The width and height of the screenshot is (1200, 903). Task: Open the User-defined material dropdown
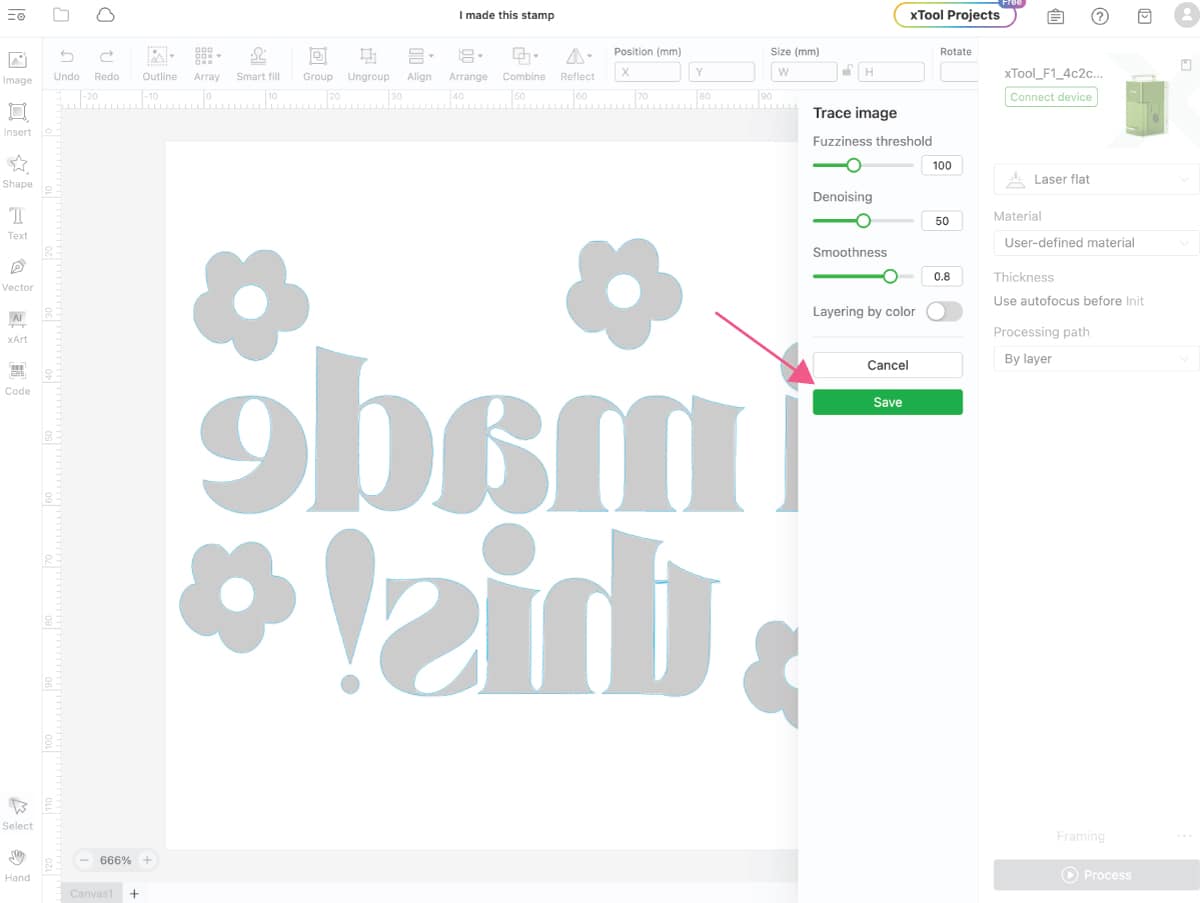(x=1094, y=242)
